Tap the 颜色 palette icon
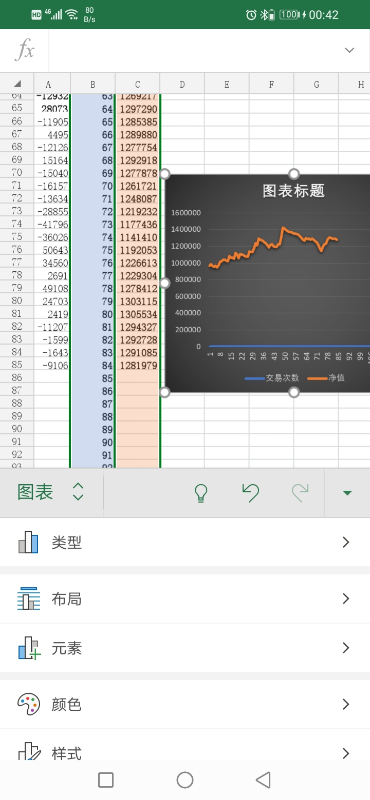Image resolution: width=370 pixels, height=800 pixels. click(28, 704)
